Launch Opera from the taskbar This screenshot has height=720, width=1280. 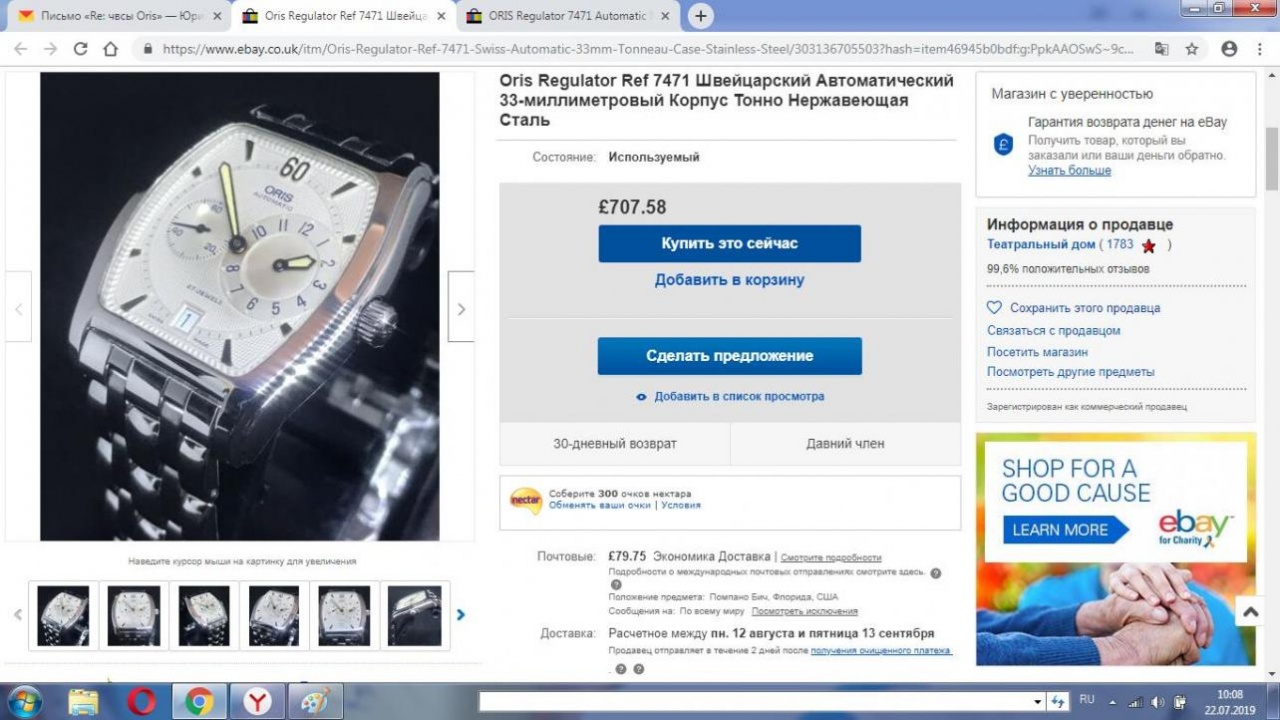142,702
